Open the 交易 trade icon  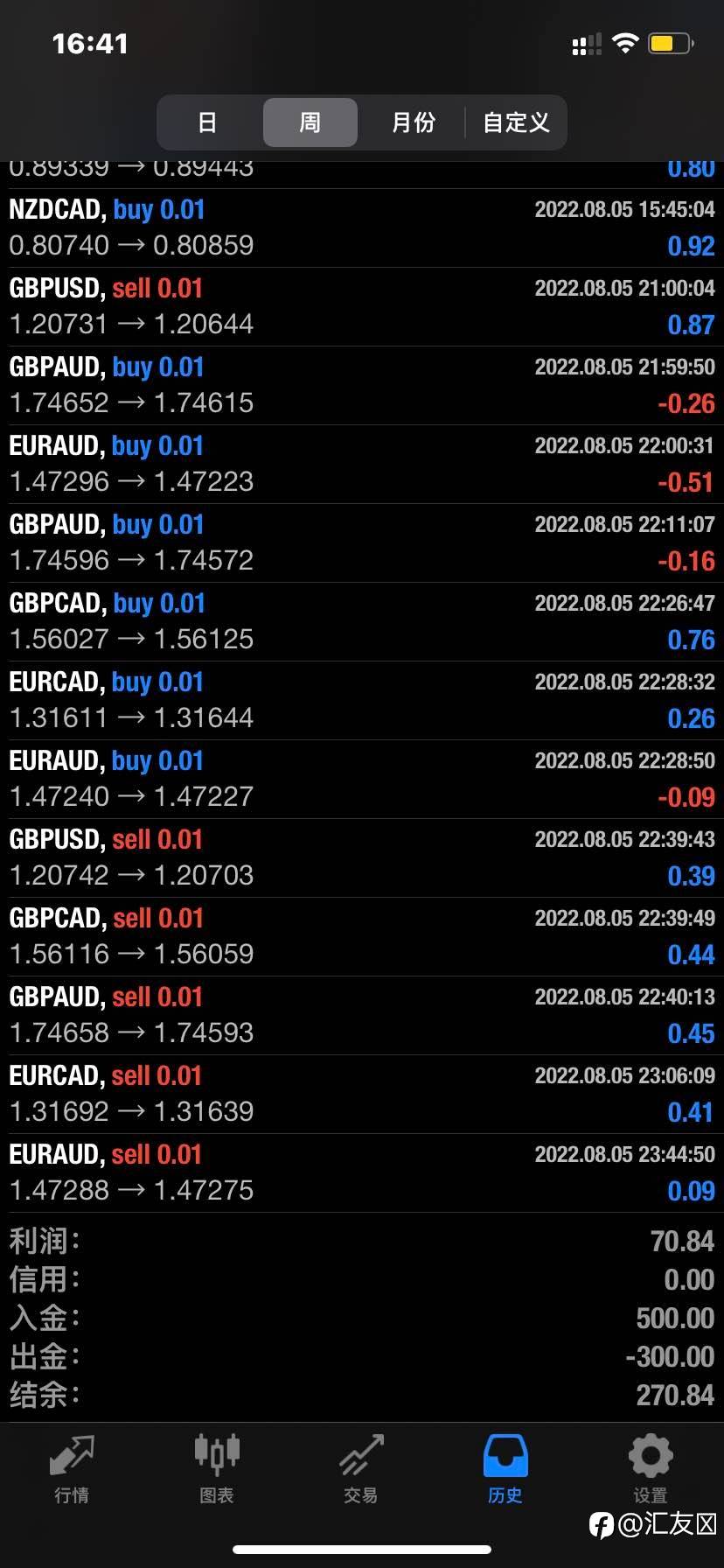[x=360, y=1456]
